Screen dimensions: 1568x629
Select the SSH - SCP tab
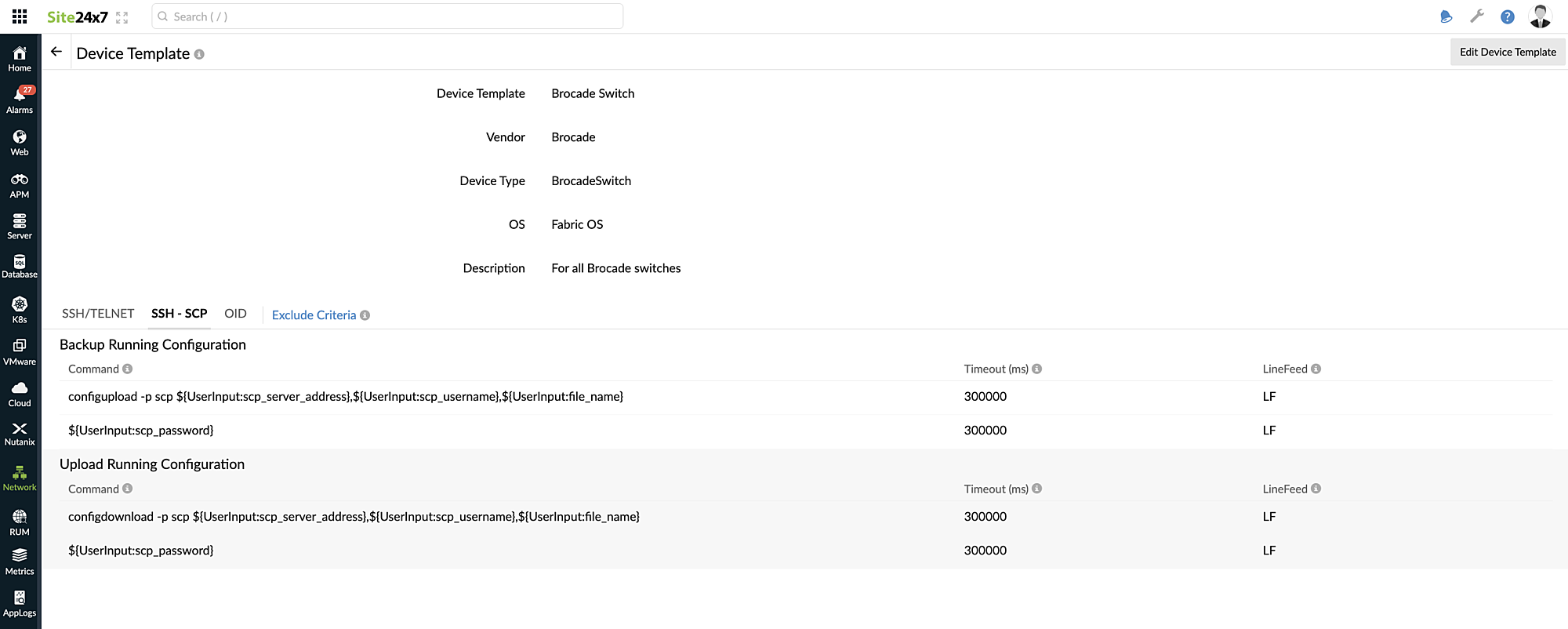tap(180, 314)
